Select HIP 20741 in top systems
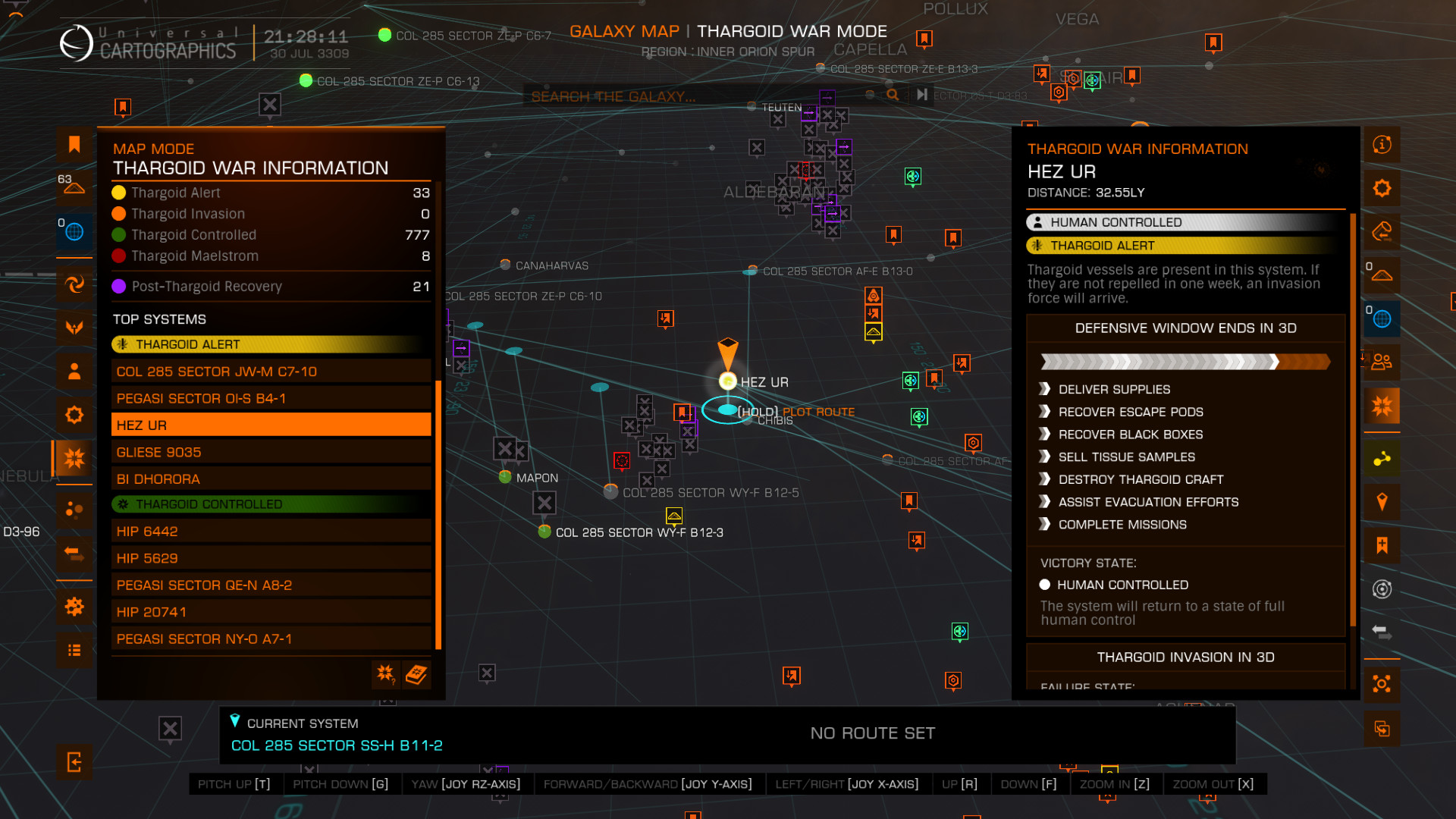Screen dimensions: 1456x819 (271, 612)
